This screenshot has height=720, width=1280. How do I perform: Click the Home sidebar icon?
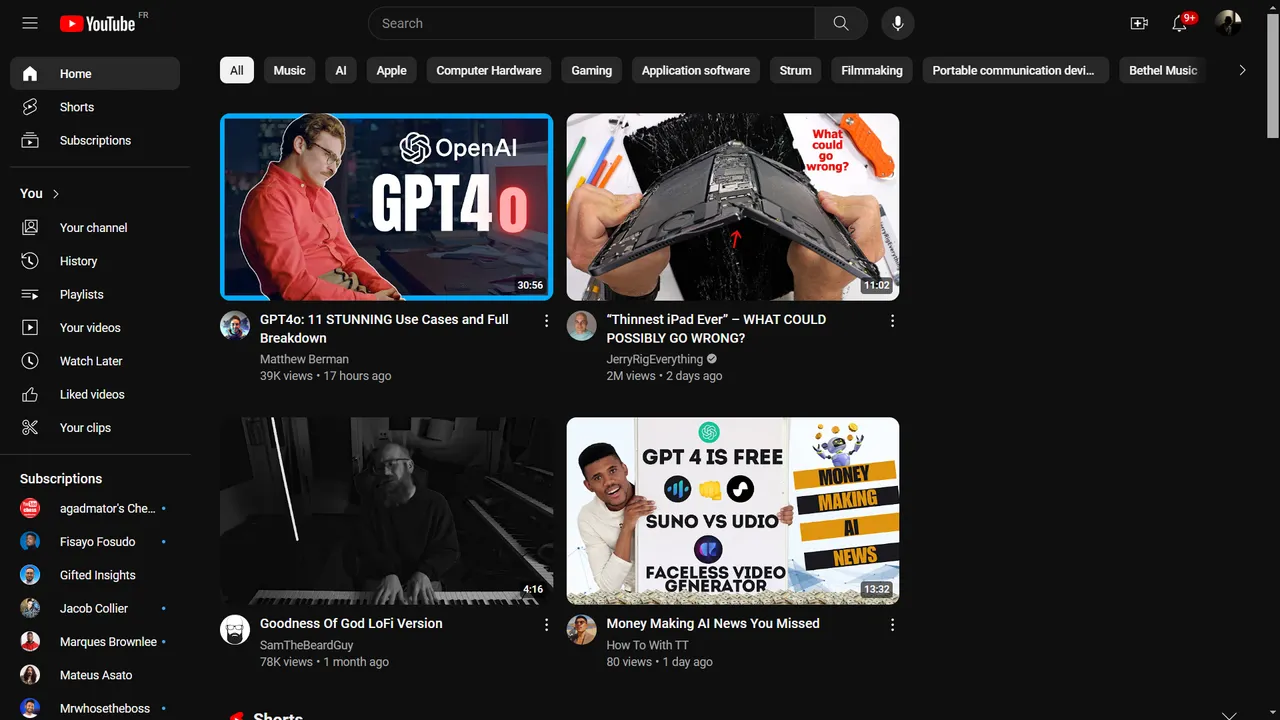pos(30,73)
